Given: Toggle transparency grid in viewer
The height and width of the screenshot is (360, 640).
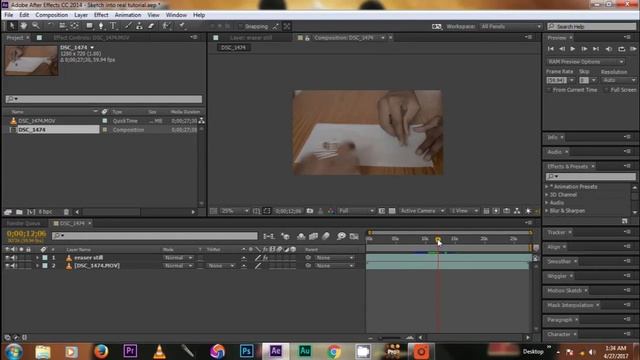Looking at the screenshot, I should click(x=392, y=211).
